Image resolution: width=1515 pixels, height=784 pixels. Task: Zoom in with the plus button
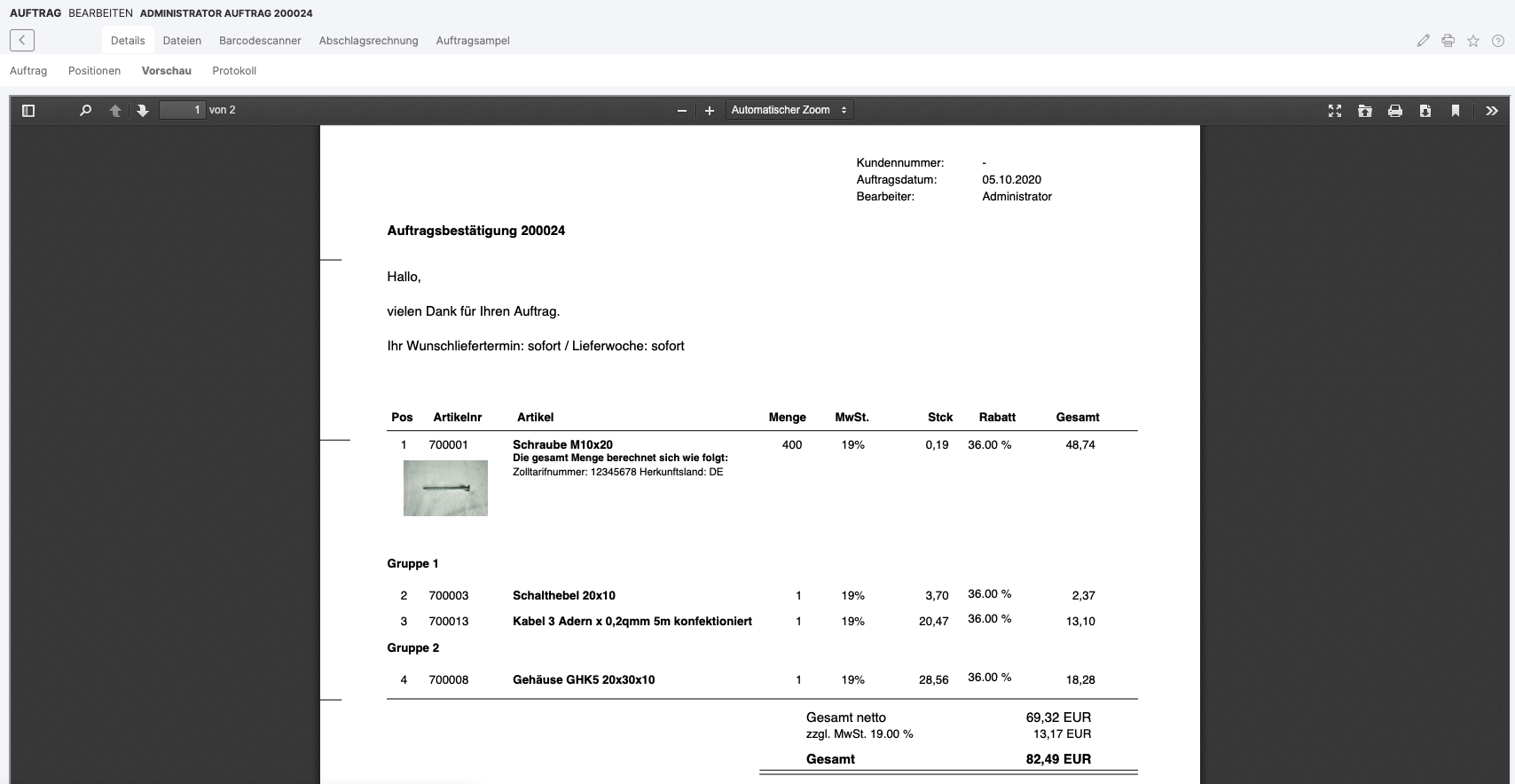click(709, 111)
